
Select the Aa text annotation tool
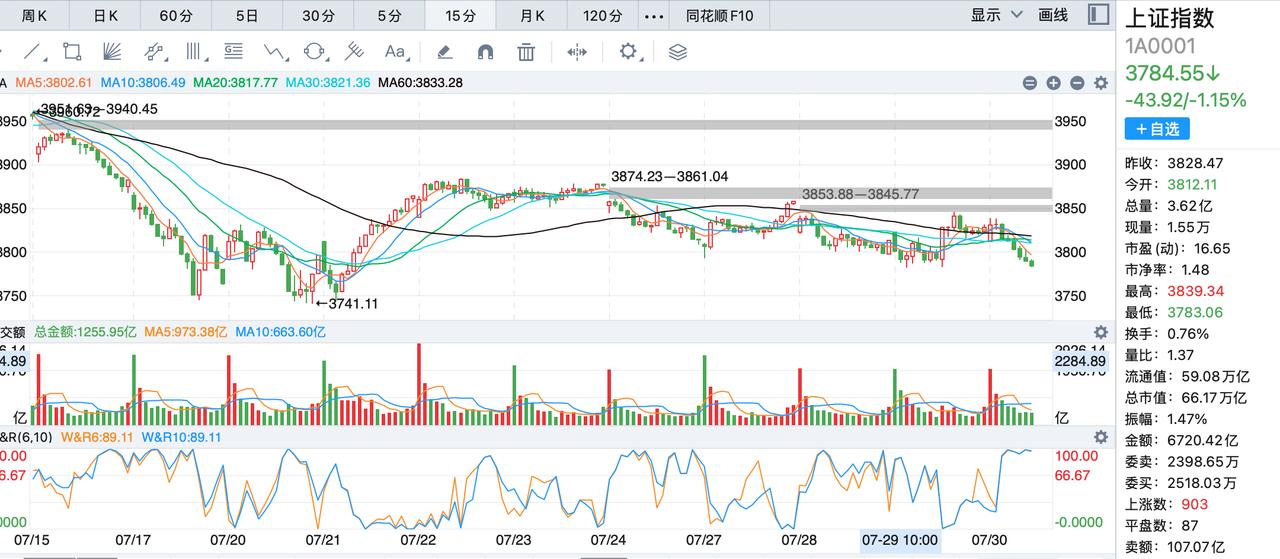(x=396, y=51)
